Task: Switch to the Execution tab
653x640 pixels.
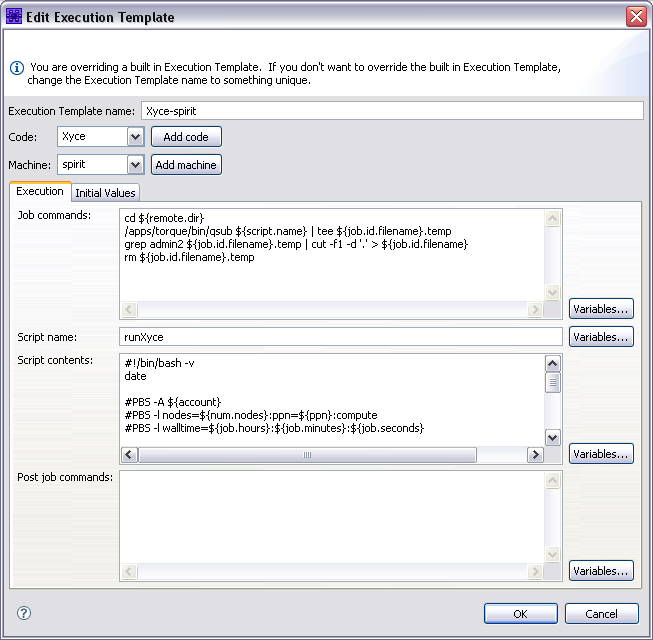Action: tap(40, 191)
